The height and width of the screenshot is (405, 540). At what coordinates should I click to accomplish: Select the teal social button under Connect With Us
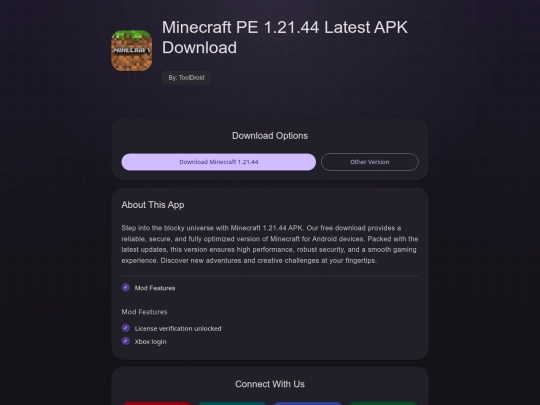pos(232,403)
